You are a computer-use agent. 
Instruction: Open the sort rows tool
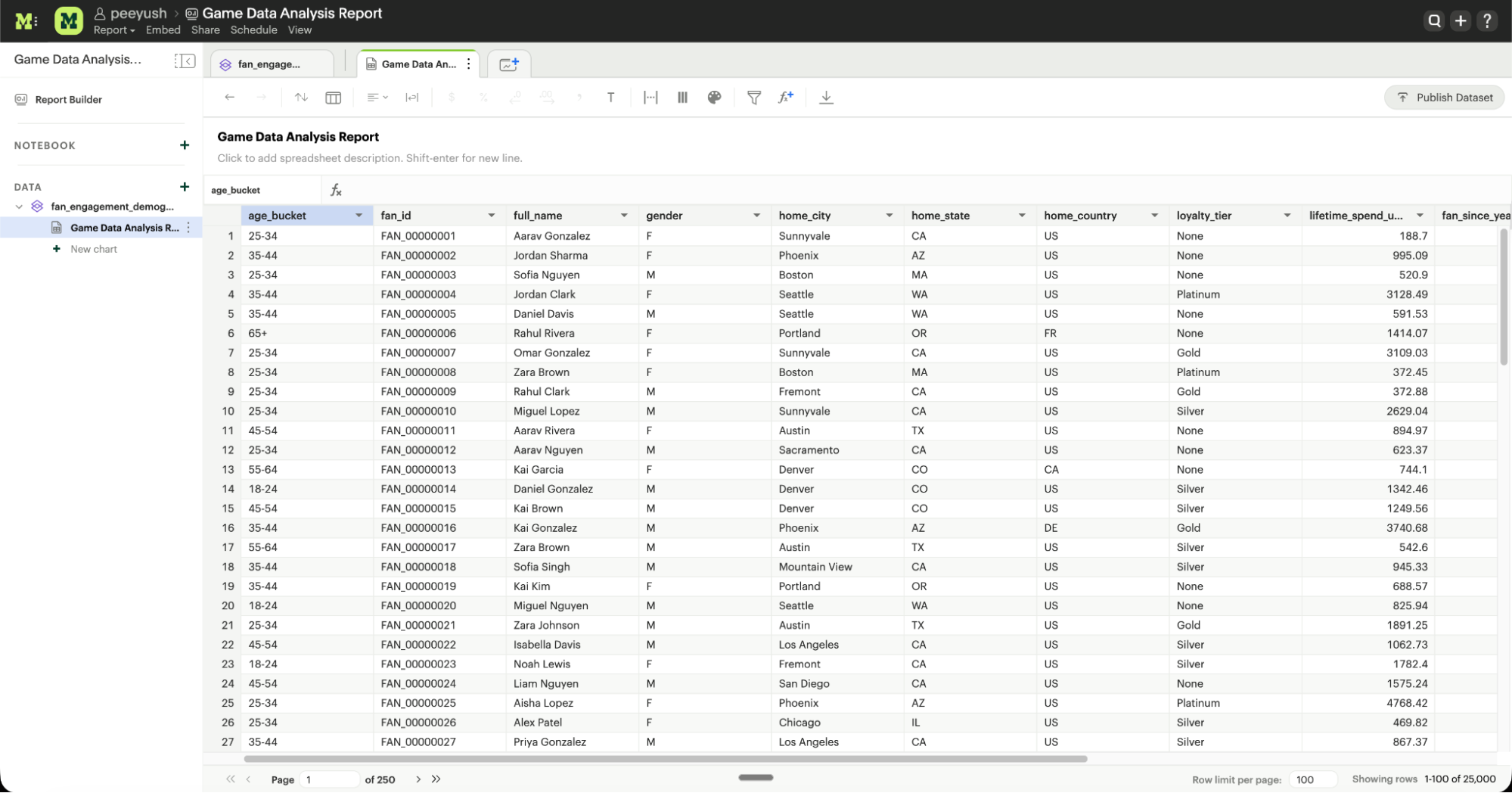(x=301, y=97)
